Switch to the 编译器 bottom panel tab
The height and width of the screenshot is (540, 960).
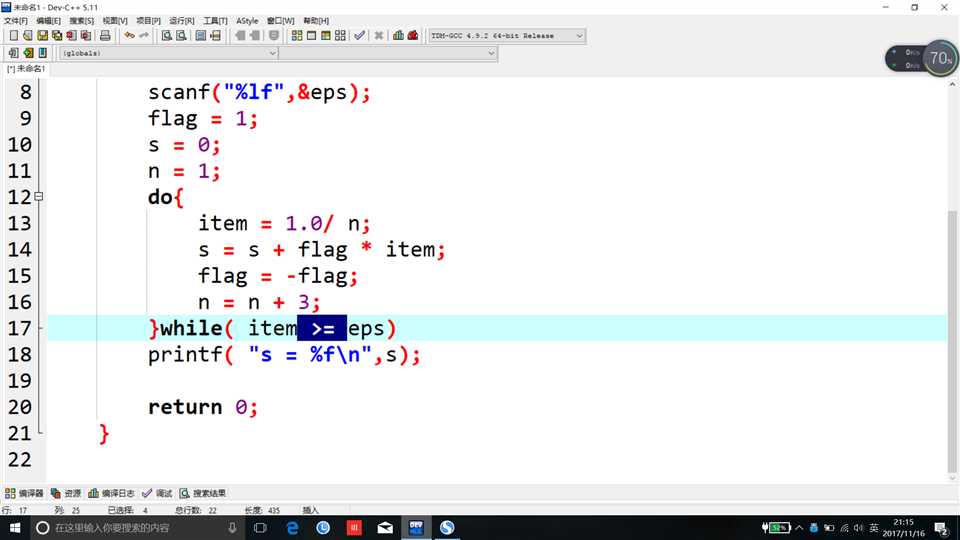point(24,493)
